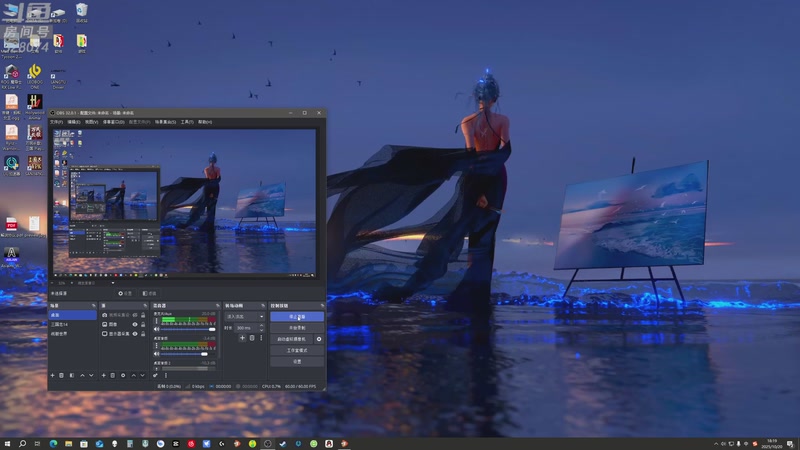The width and height of the screenshot is (800, 450).
Task: Click the blue stop streaming button
Action: (297, 317)
